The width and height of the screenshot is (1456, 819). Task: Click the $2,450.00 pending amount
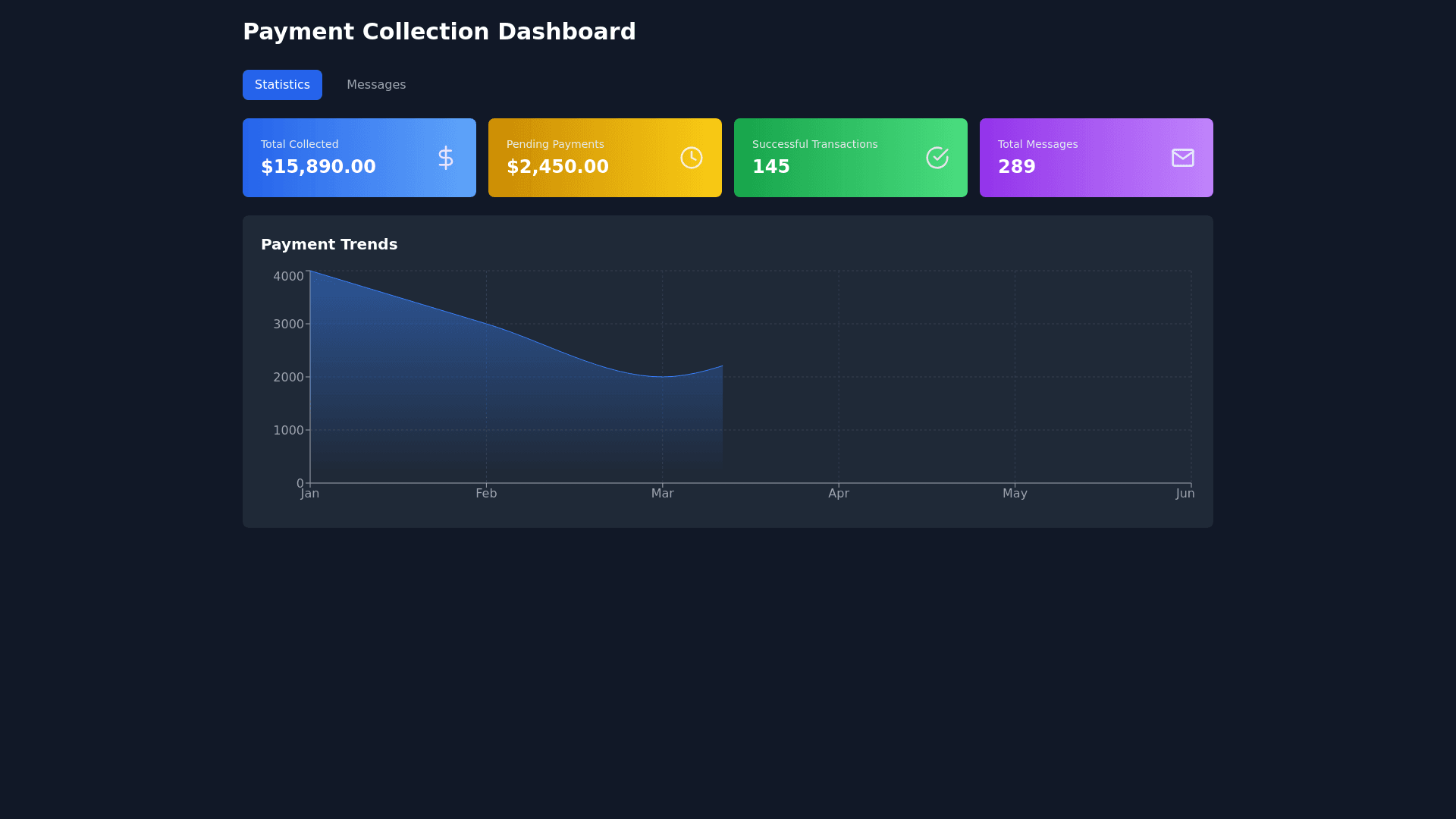pyautogui.click(x=557, y=167)
